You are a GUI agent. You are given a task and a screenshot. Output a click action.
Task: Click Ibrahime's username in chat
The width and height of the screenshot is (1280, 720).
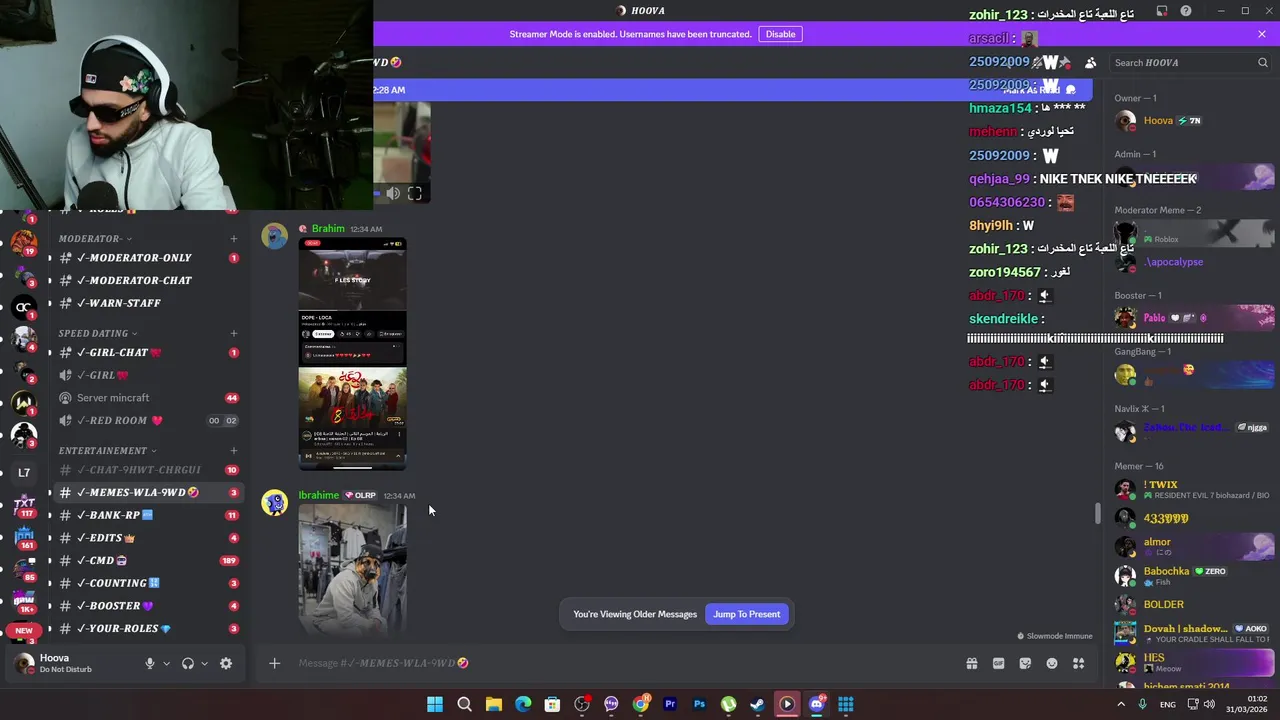318,495
